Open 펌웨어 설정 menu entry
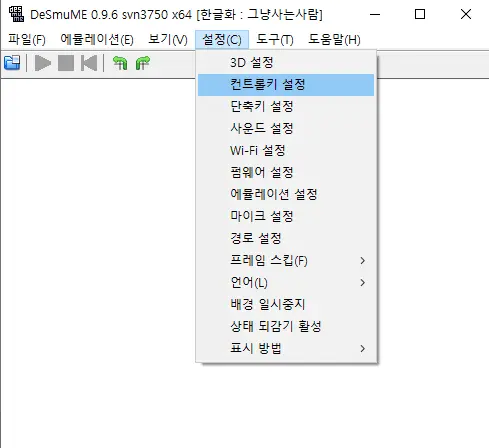489x448 pixels. [x=286, y=173]
